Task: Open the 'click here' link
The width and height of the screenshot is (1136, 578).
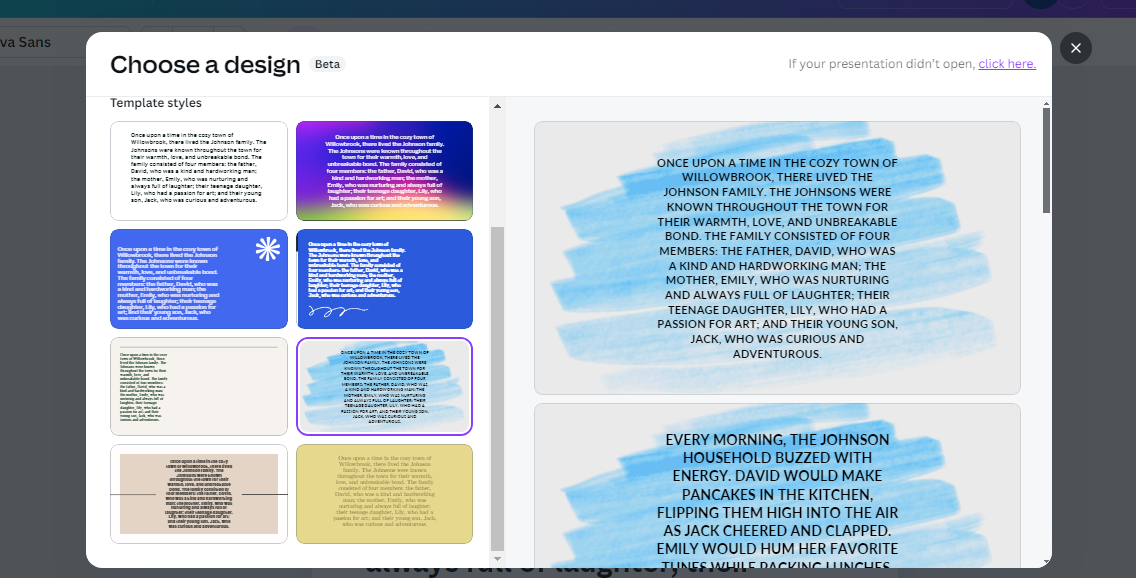Action: click(x=1006, y=64)
